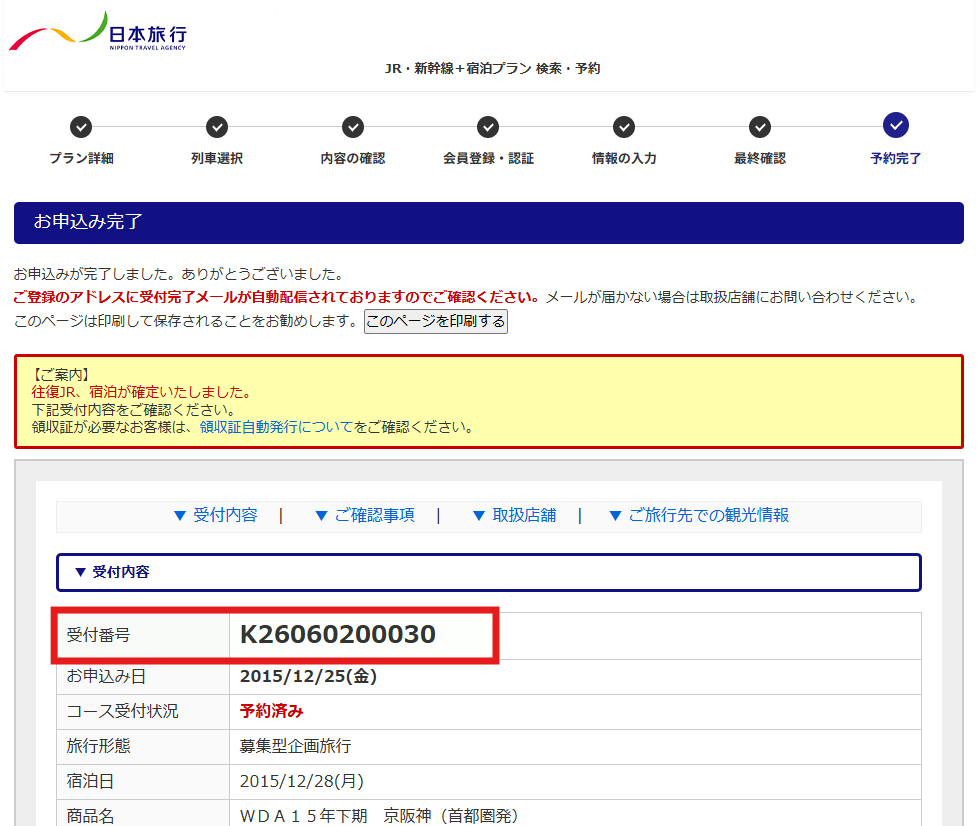Click the red 受付完了メール confirmation warning text
The height and width of the screenshot is (826, 980).
[277, 297]
